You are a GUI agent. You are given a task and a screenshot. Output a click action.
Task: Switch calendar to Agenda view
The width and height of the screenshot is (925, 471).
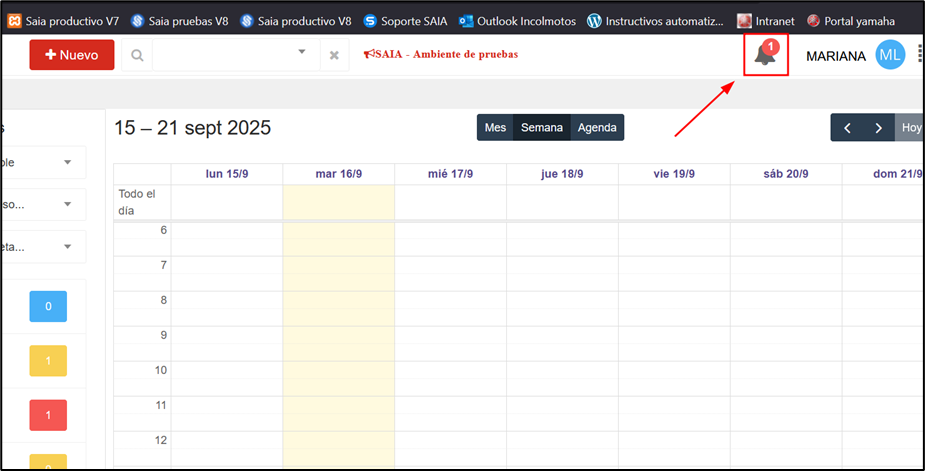(597, 128)
